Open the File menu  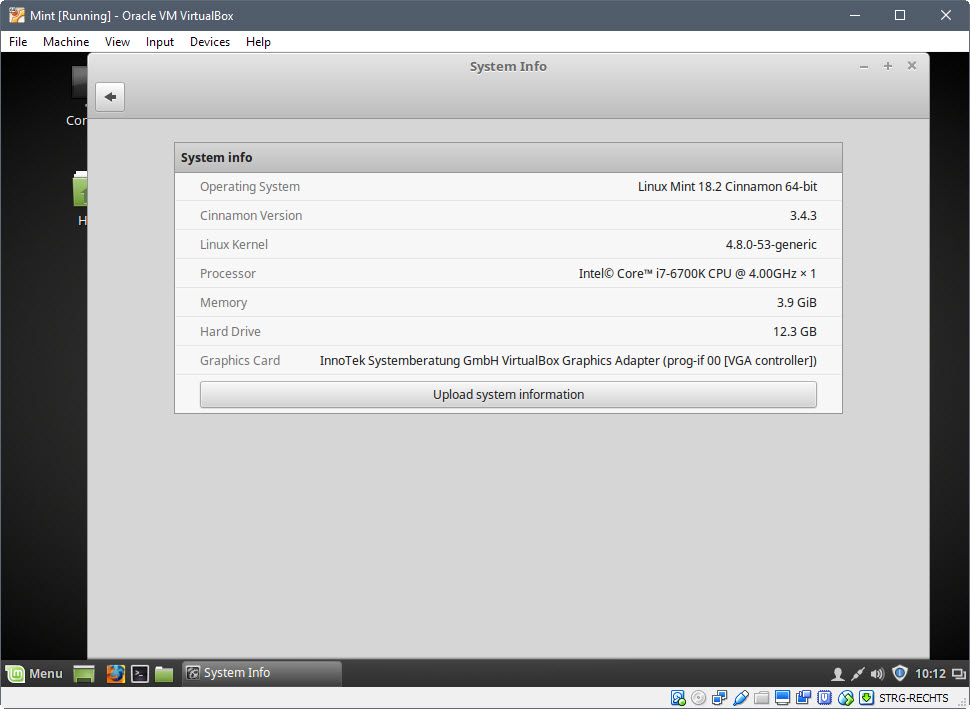[x=18, y=42]
